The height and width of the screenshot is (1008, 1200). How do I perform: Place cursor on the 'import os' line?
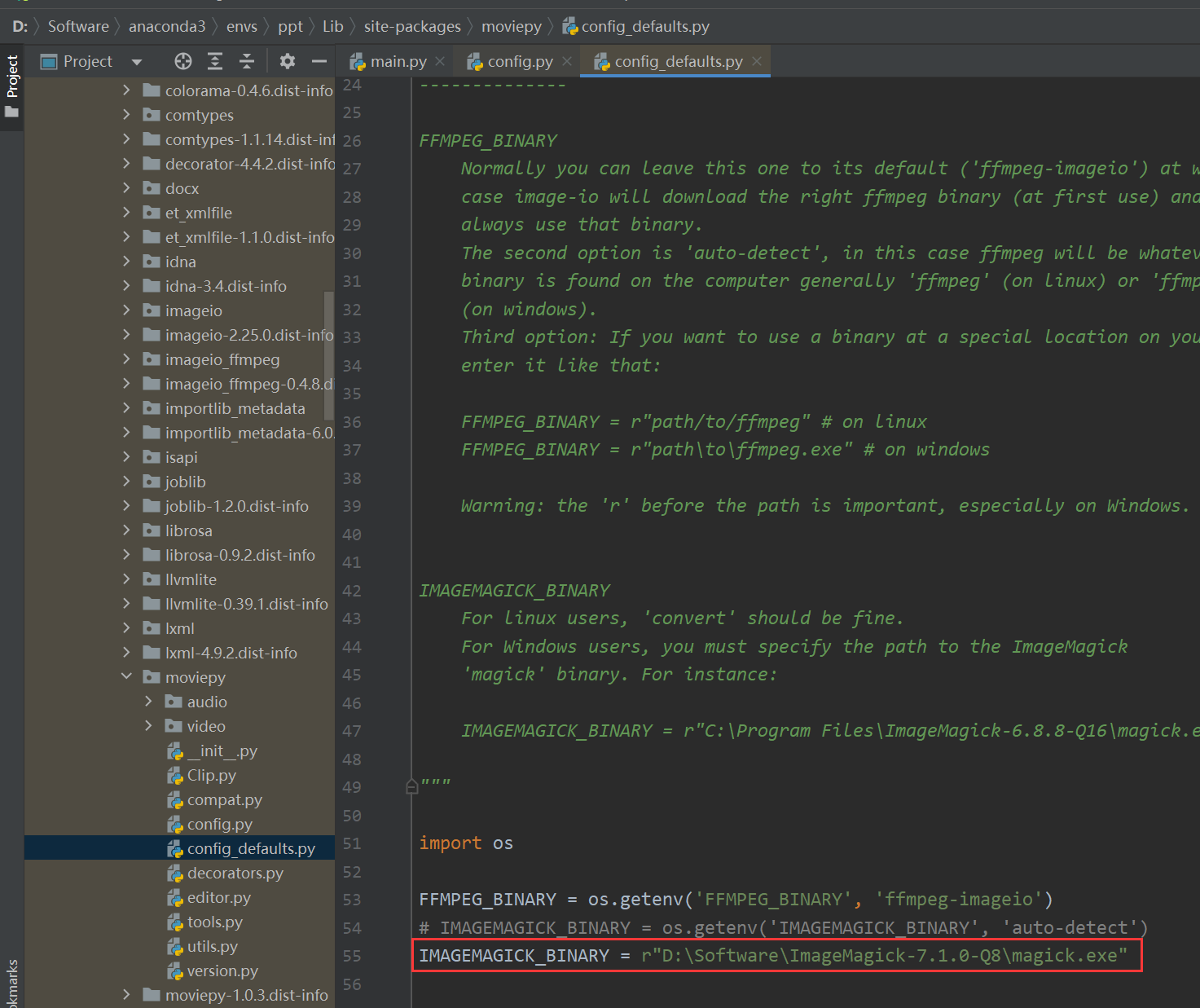[466, 843]
